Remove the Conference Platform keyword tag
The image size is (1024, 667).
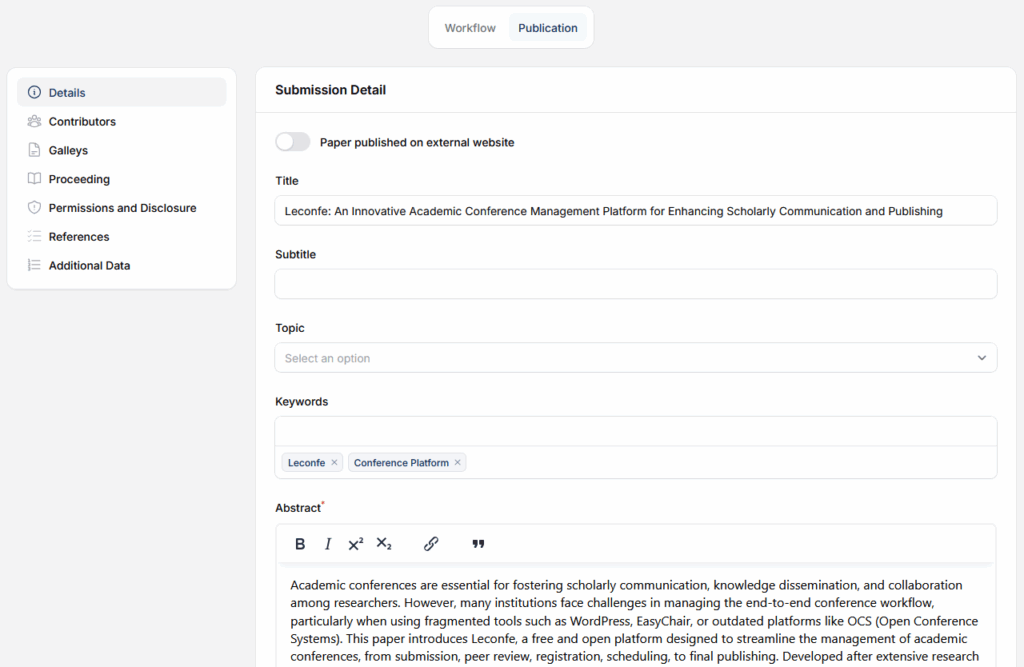458,463
